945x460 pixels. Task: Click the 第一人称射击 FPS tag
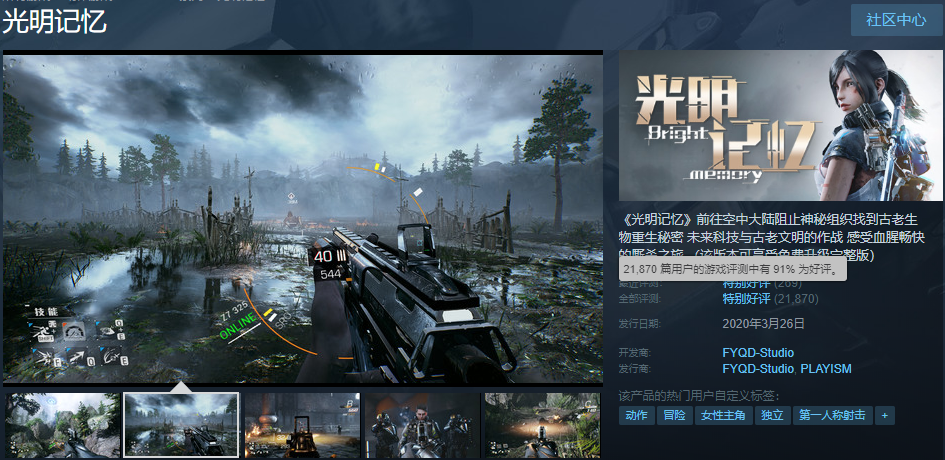[x=832, y=415]
